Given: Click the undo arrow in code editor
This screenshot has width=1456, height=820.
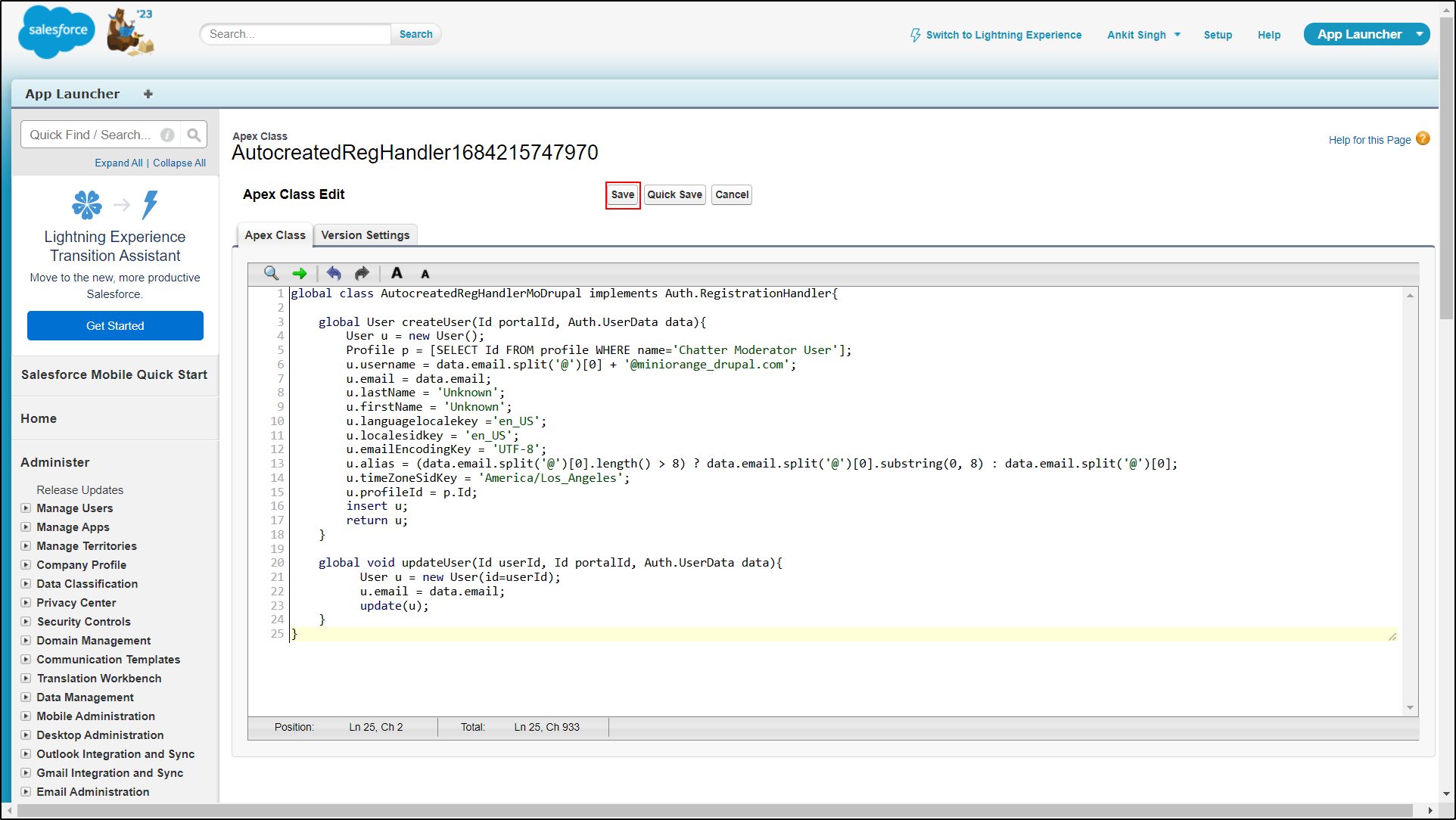Looking at the screenshot, I should pyautogui.click(x=334, y=273).
